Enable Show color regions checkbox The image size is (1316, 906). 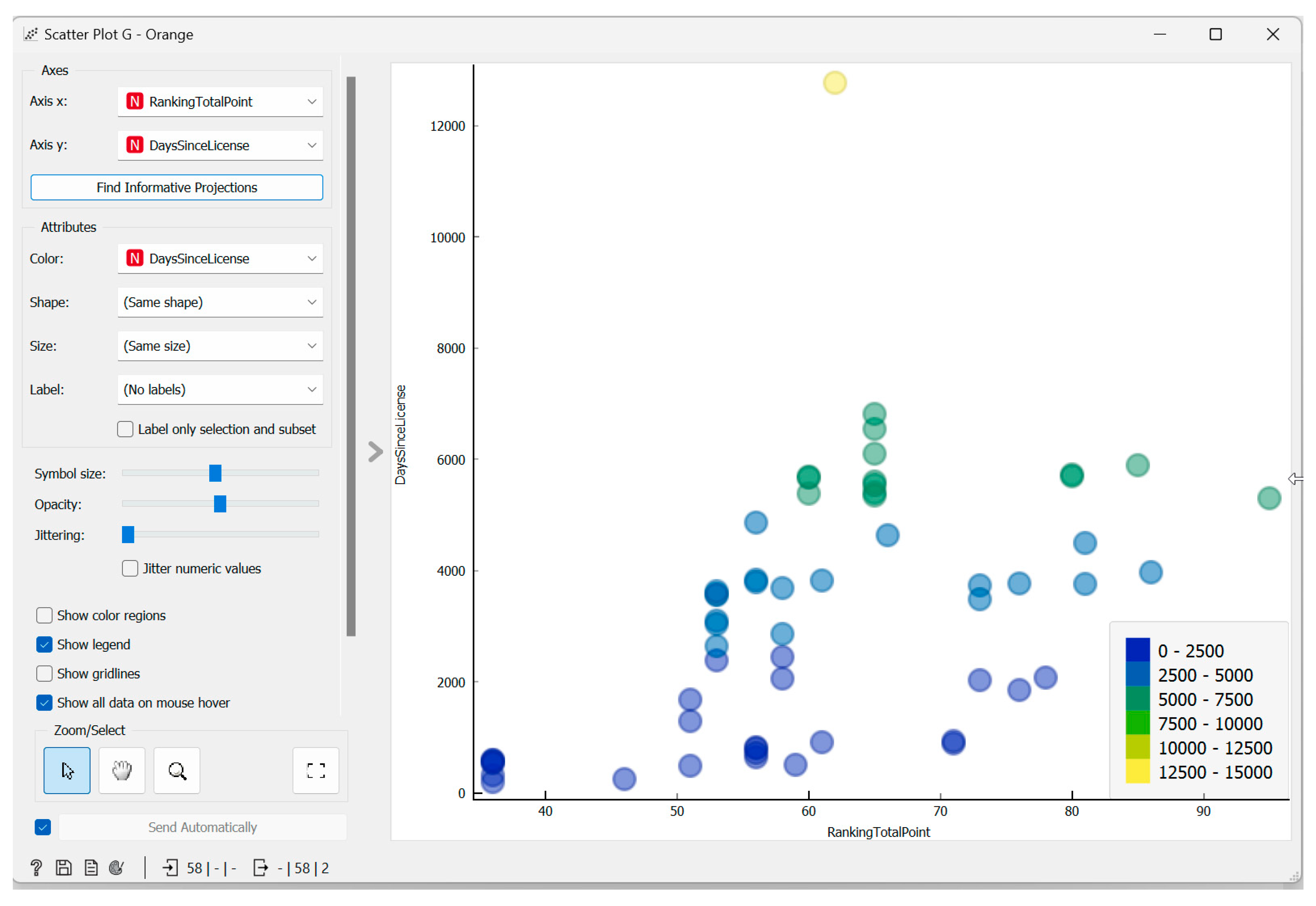[x=44, y=615]
